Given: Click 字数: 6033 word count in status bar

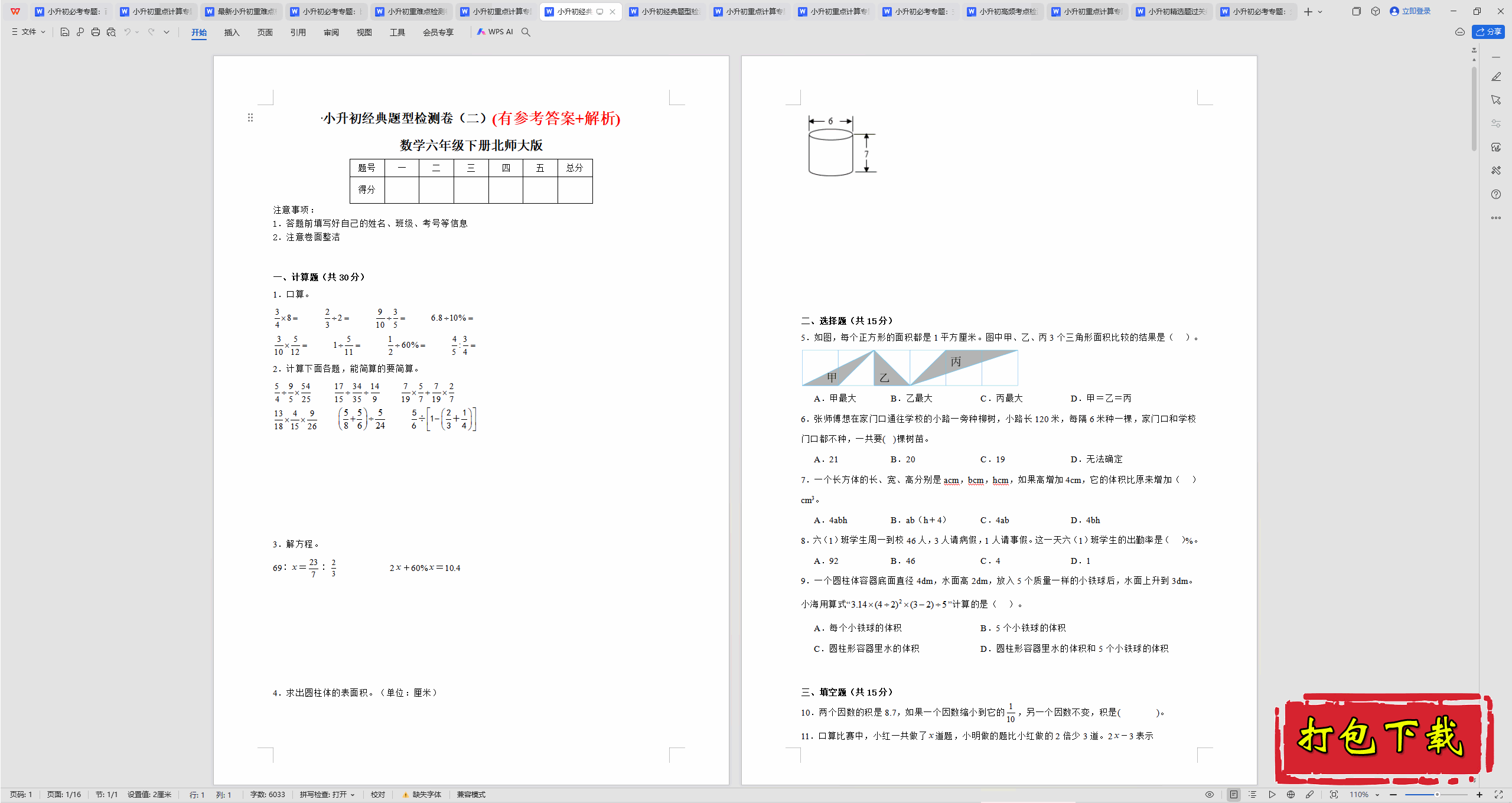Looking at the screenshot, I should point(268,795).
